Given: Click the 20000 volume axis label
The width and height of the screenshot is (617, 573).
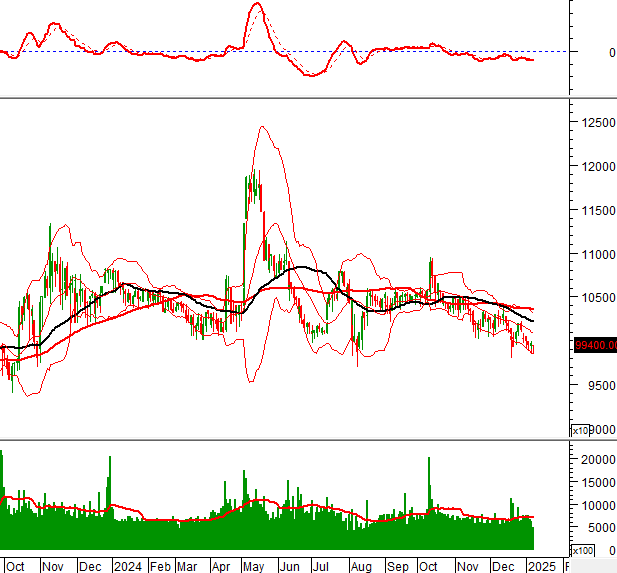Looking at the screenshot, I should point(598,459).
